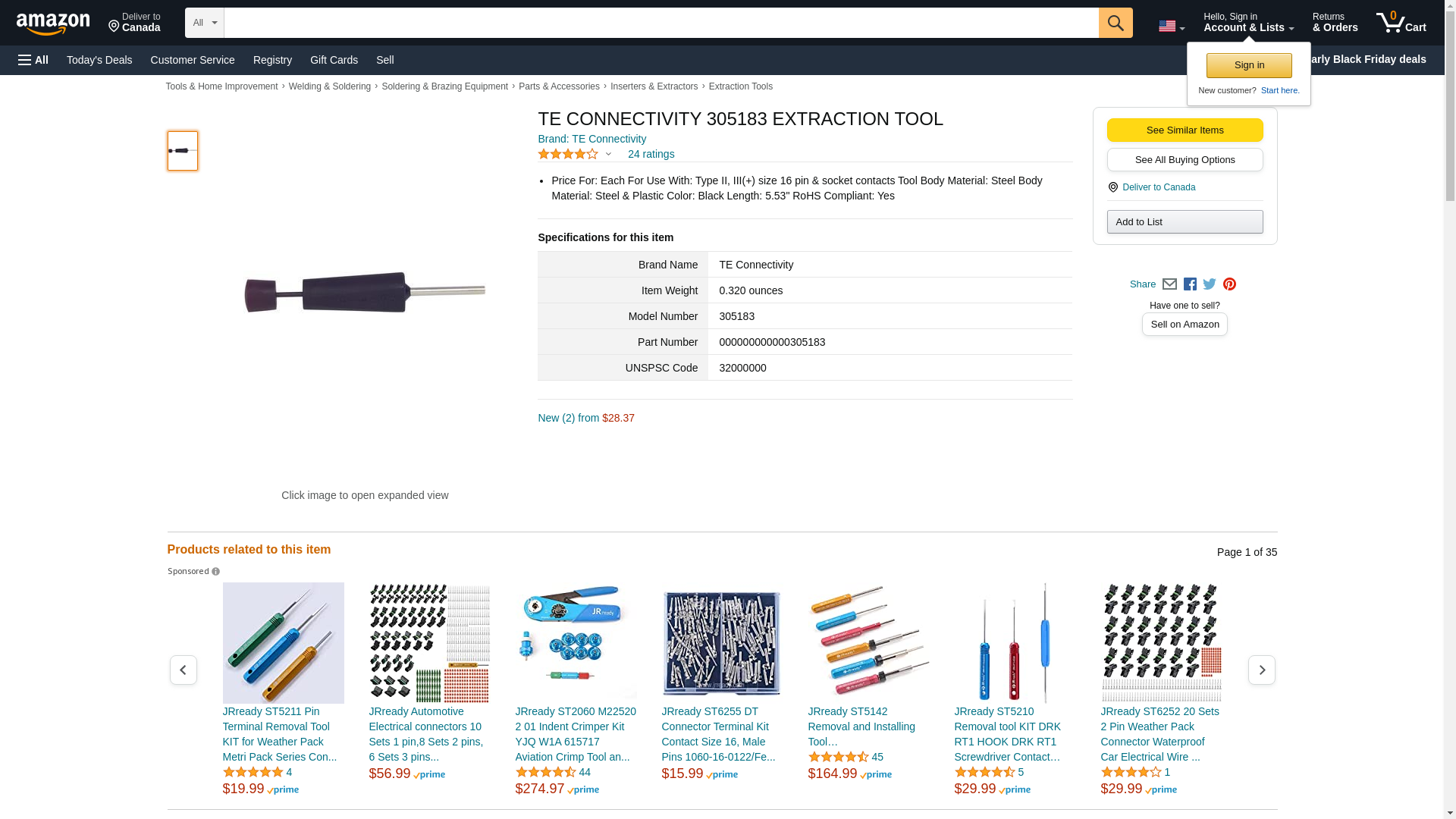Expand the language flag selector
The image size is (1456, 819).
click(x=1171, y=27)
